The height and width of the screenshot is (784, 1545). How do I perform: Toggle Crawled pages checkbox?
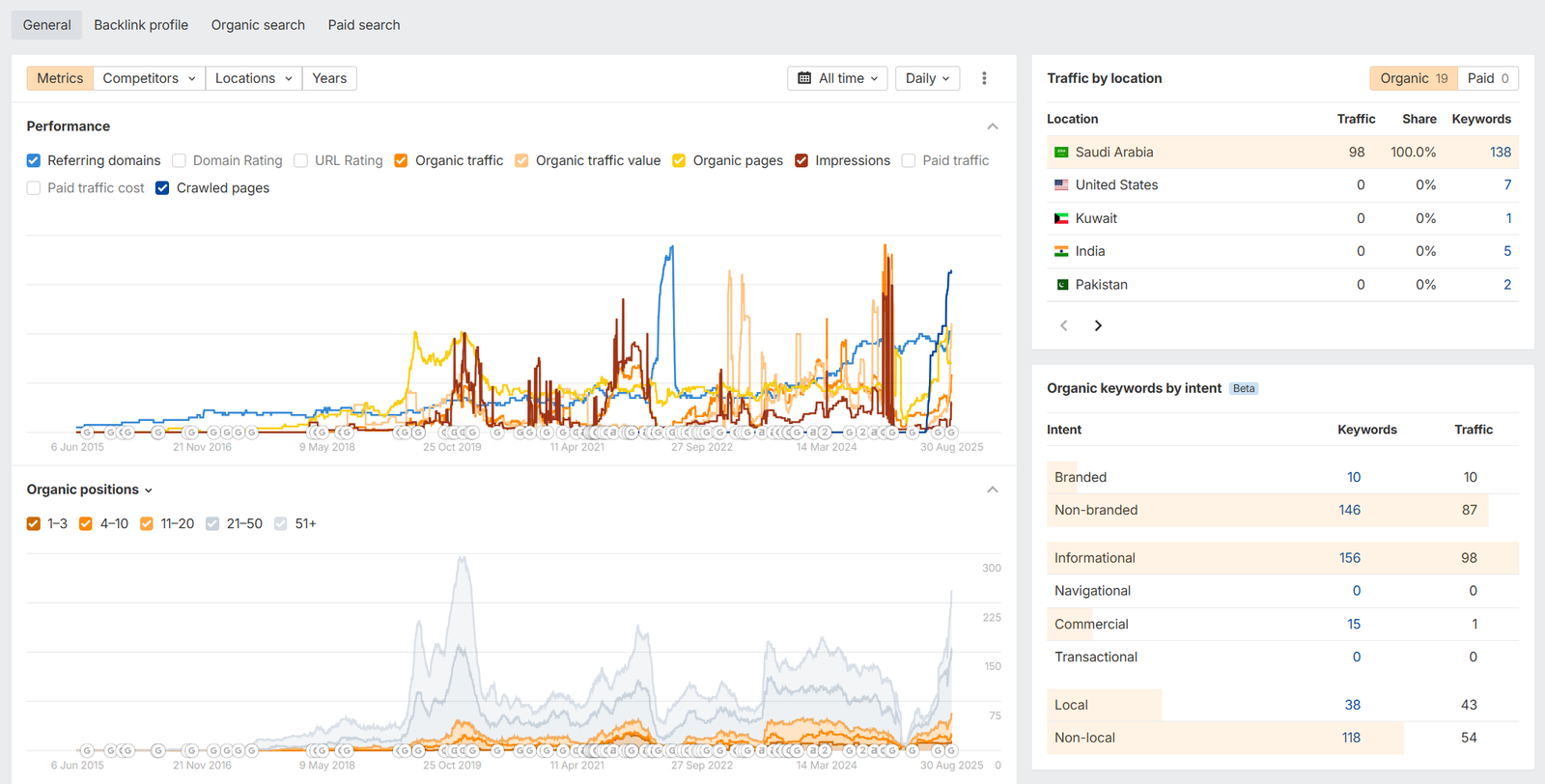162,188
